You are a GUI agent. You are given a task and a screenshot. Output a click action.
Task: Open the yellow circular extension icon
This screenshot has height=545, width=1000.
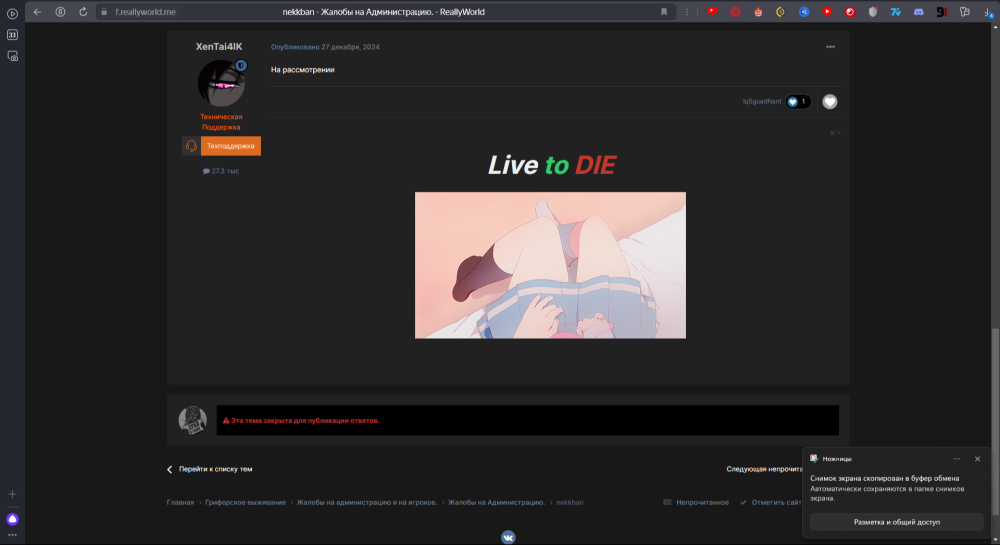click(781, 11)
